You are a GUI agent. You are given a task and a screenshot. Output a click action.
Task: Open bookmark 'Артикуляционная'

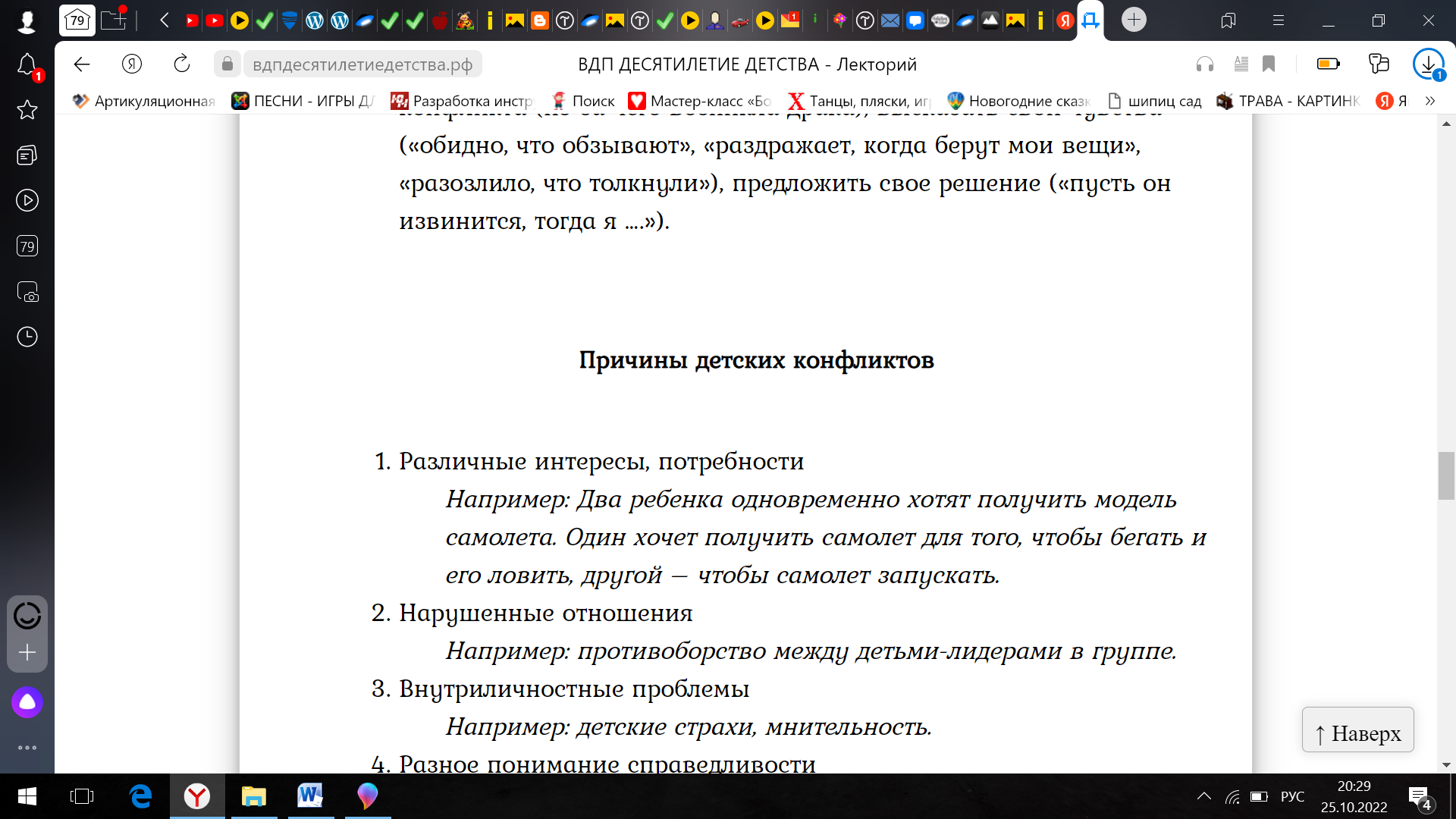point(144,101)
